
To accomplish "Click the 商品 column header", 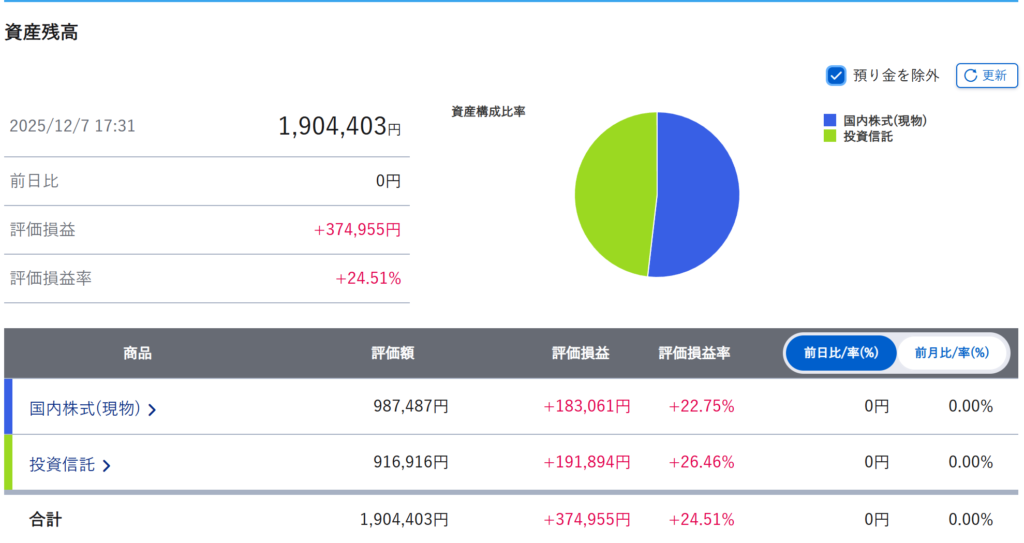I will click(137, 353).
